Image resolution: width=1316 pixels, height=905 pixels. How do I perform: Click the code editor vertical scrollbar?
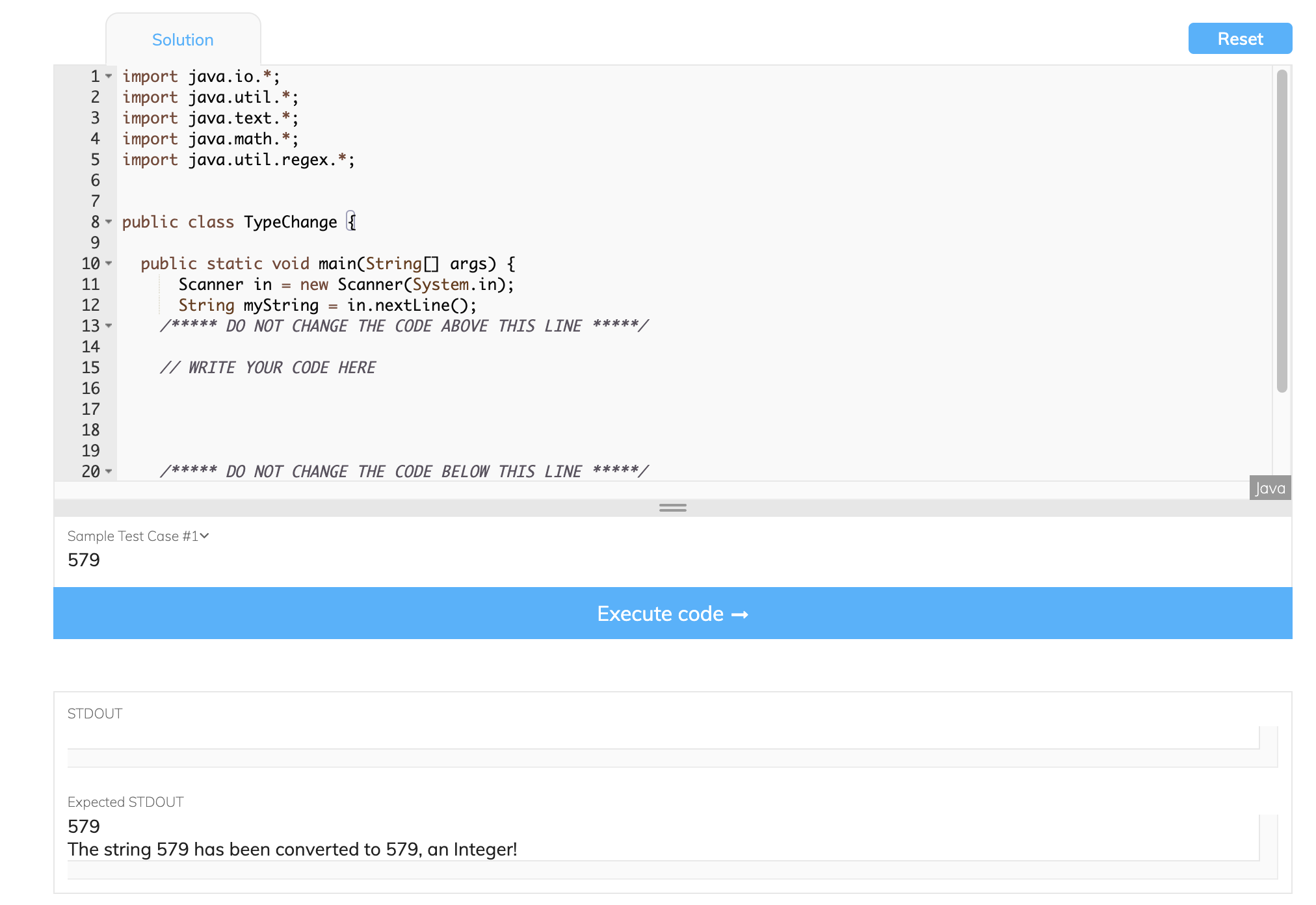pos(1282,231)
